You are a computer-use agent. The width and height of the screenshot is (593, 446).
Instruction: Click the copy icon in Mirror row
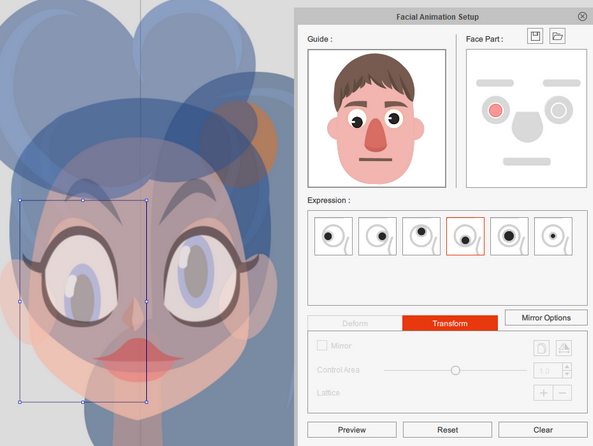541,348
